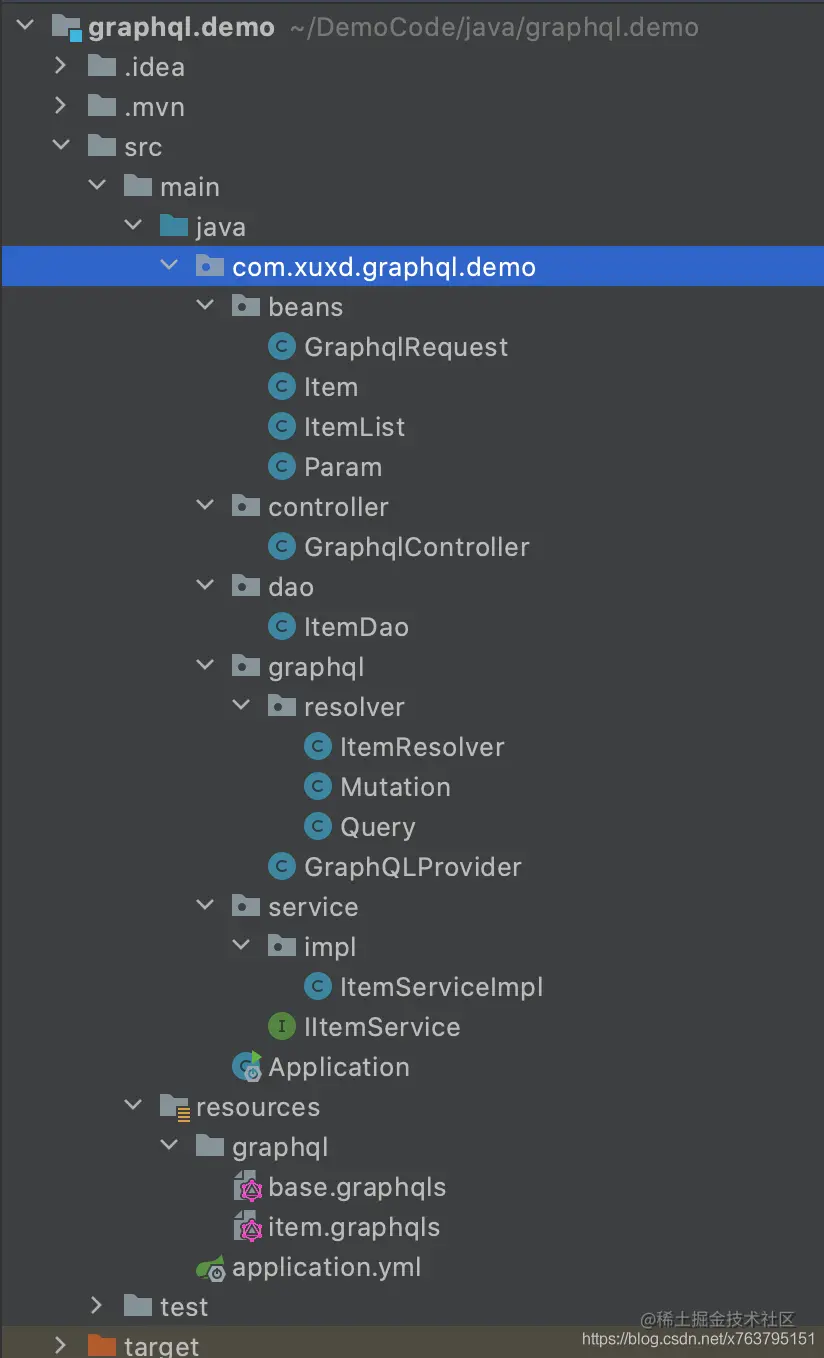Image resolution: width=824 pixels, height=1358 pixels.
Task: Click the GraphqlRequest class icon
Action: tap(281, 346)
